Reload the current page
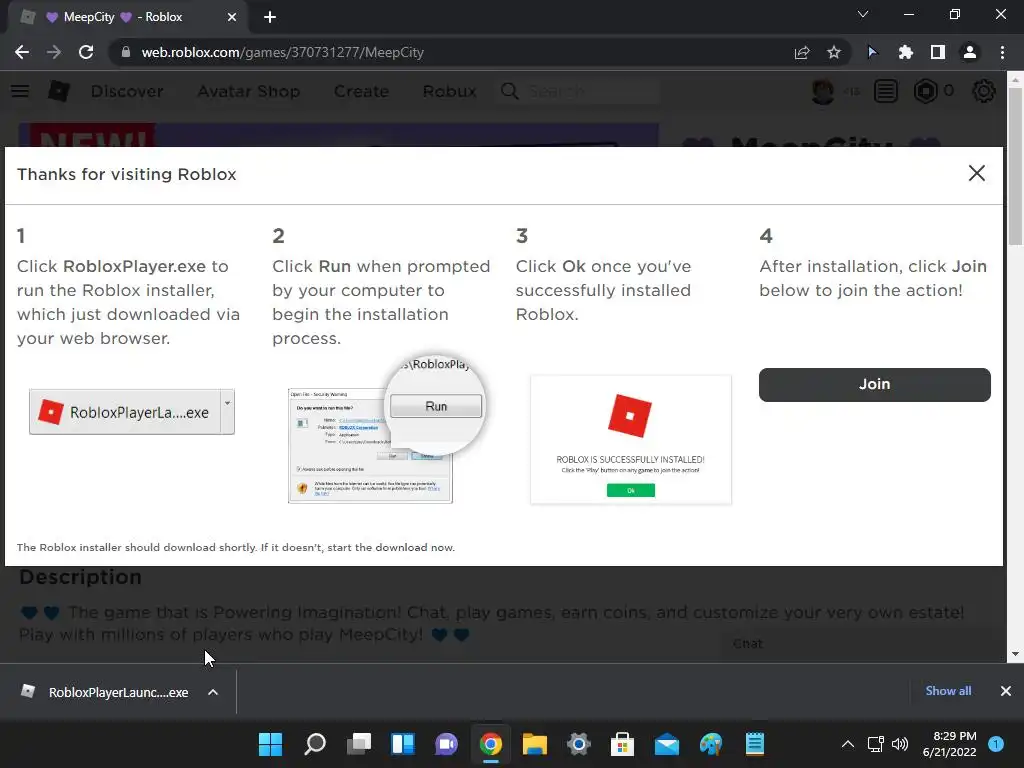This screenshot has height=768, width=1024. point(86,52)
